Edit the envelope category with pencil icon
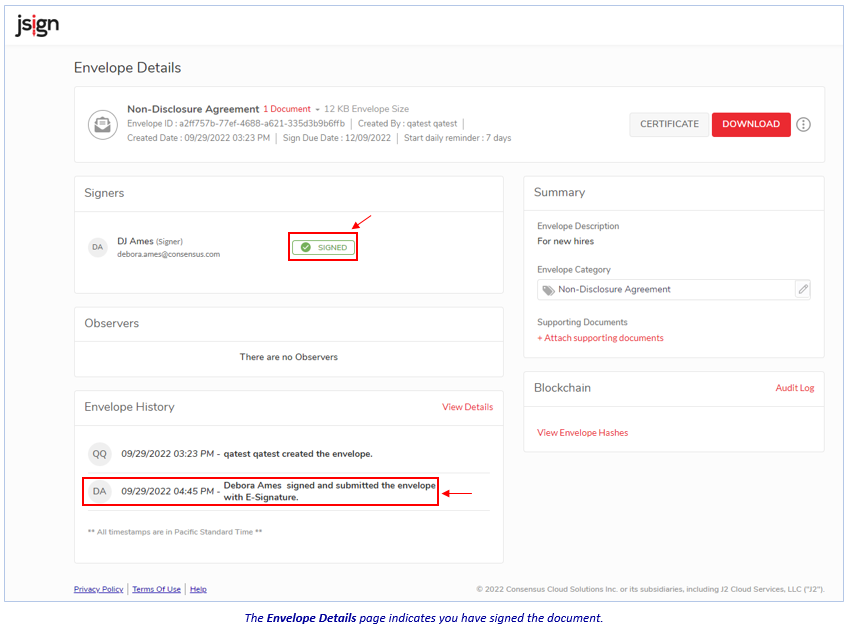The width and height of the screenshot is (849, 632). point(803,290)
